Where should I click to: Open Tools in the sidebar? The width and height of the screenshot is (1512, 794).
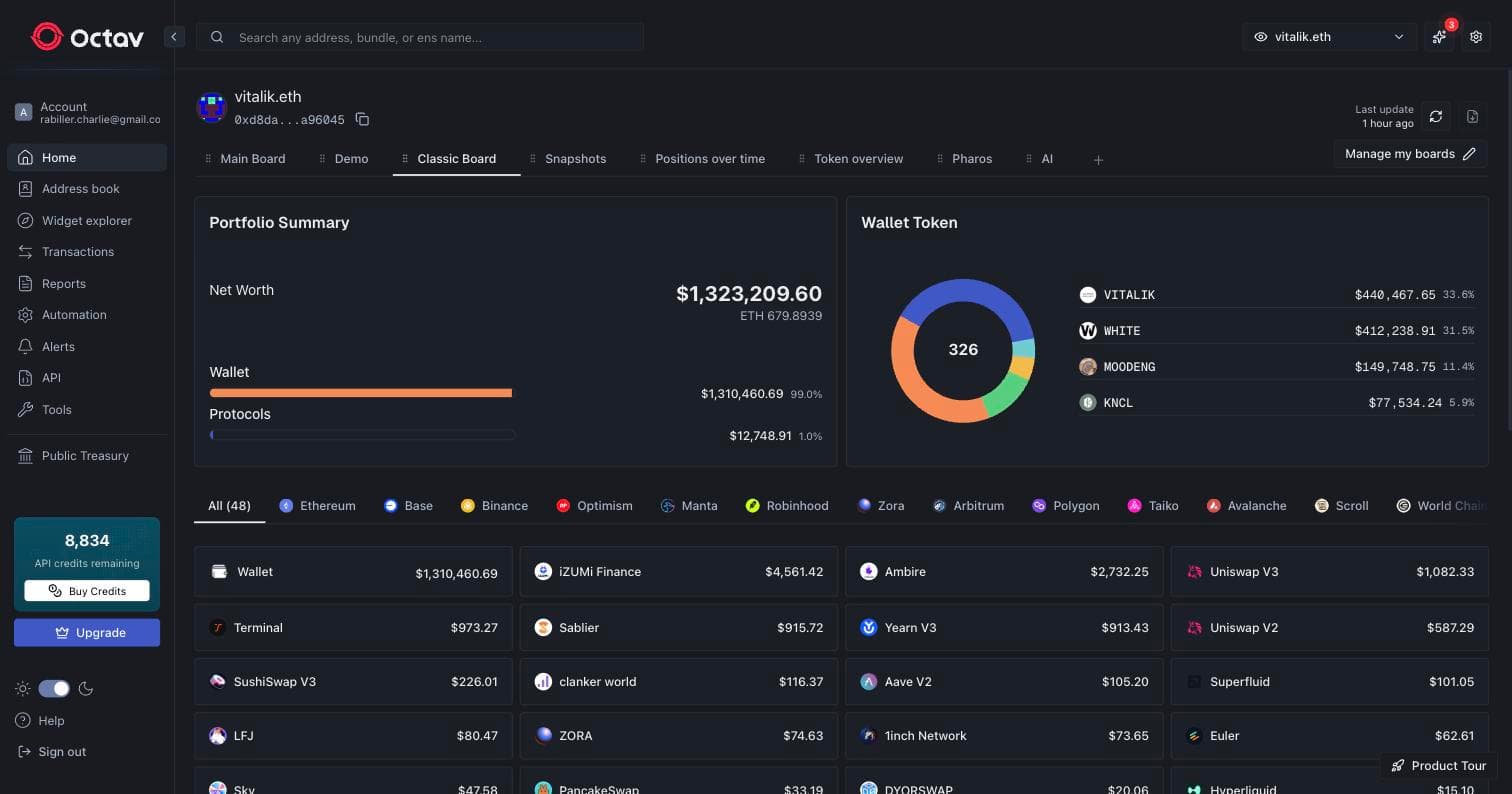87,410
